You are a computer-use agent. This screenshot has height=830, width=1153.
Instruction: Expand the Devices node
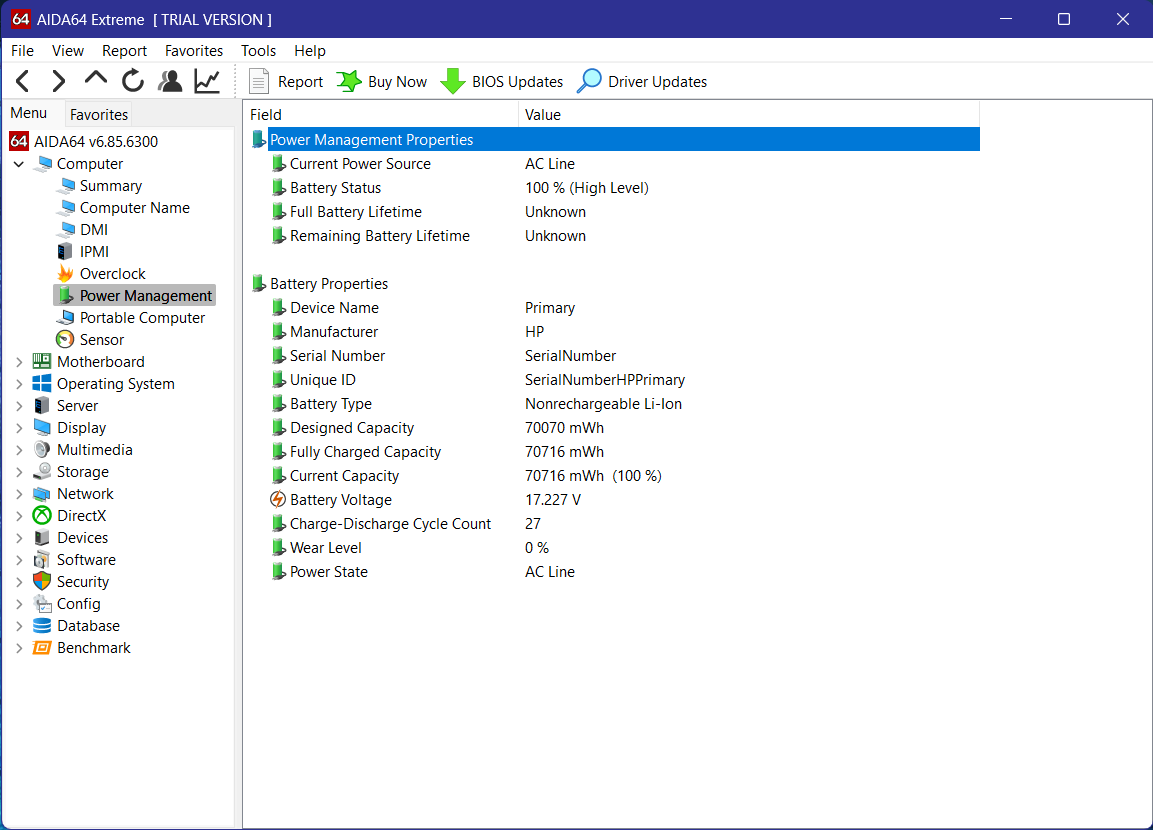[19, 538]
